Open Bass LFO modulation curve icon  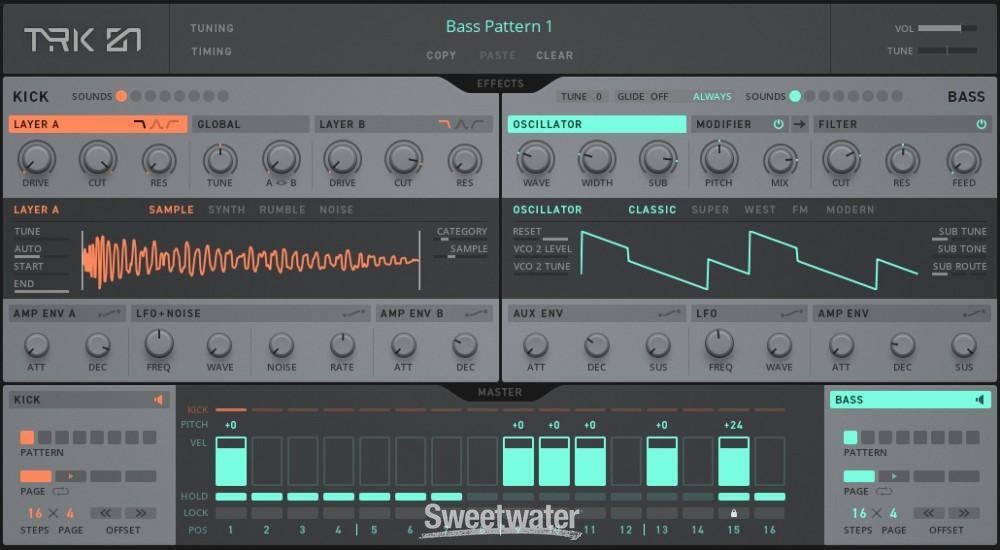point(792,313)
